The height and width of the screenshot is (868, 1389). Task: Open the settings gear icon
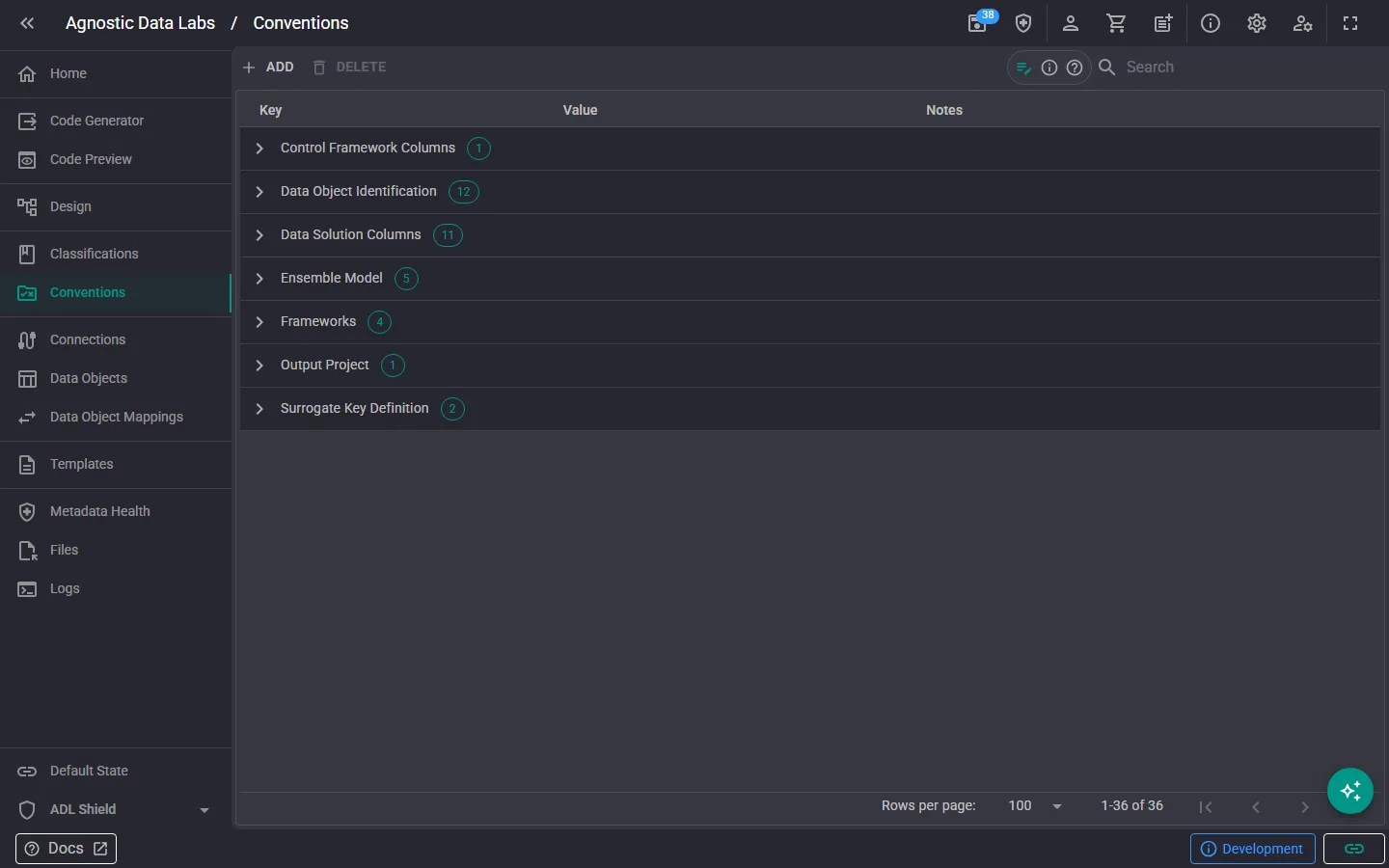tap(1257, 23)
